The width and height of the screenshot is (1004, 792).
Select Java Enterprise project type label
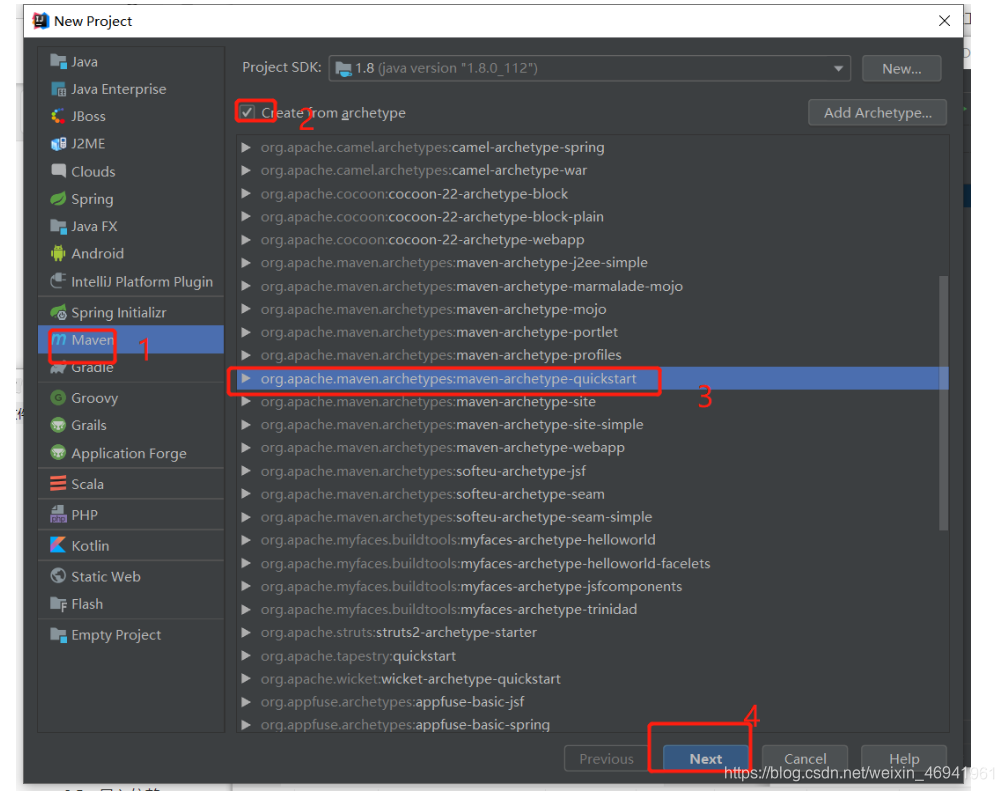click(x=118, y=89)
